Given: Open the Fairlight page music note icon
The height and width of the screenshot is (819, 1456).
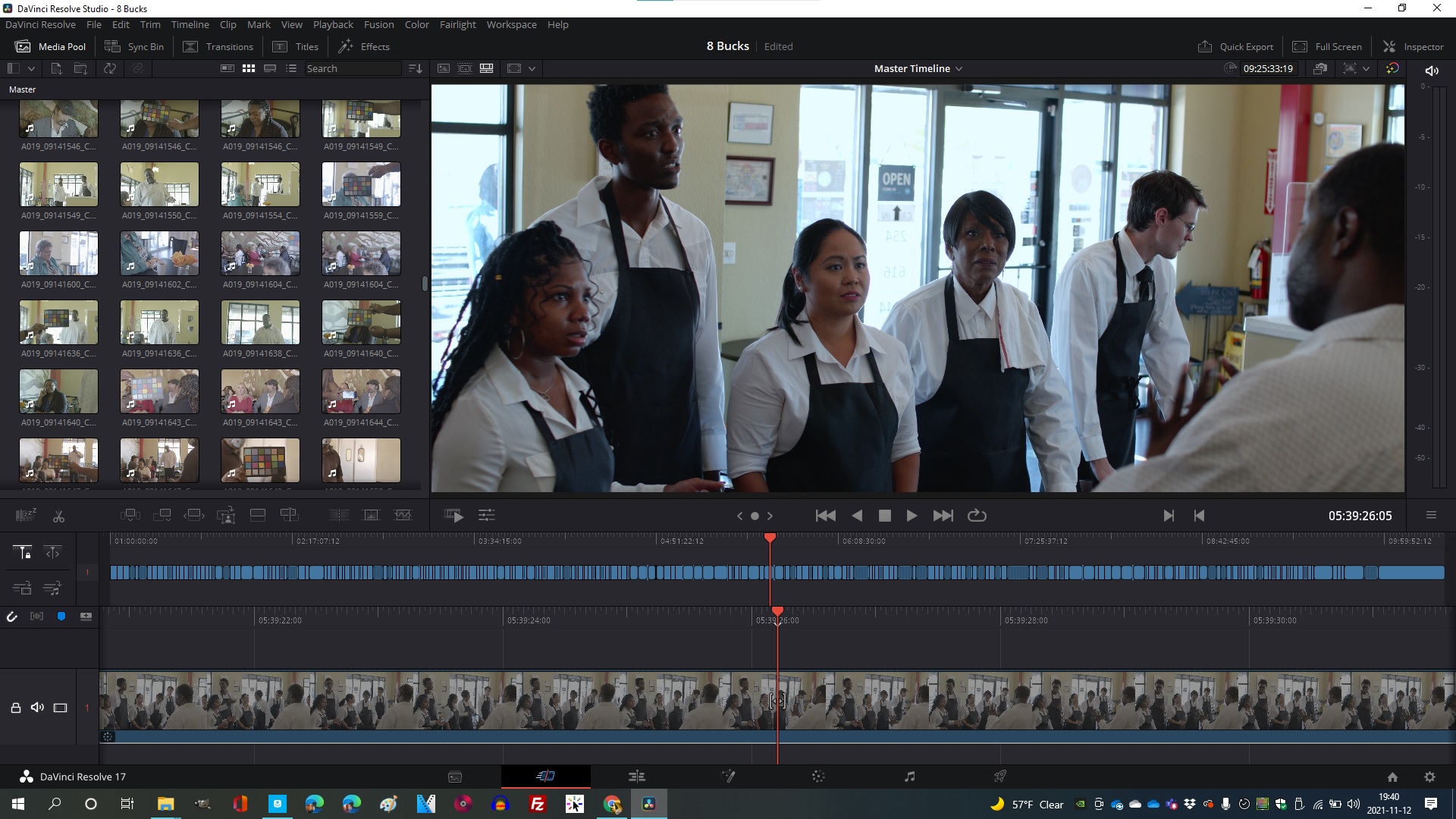Looking at the screenshot, I should tap(909, 777).
